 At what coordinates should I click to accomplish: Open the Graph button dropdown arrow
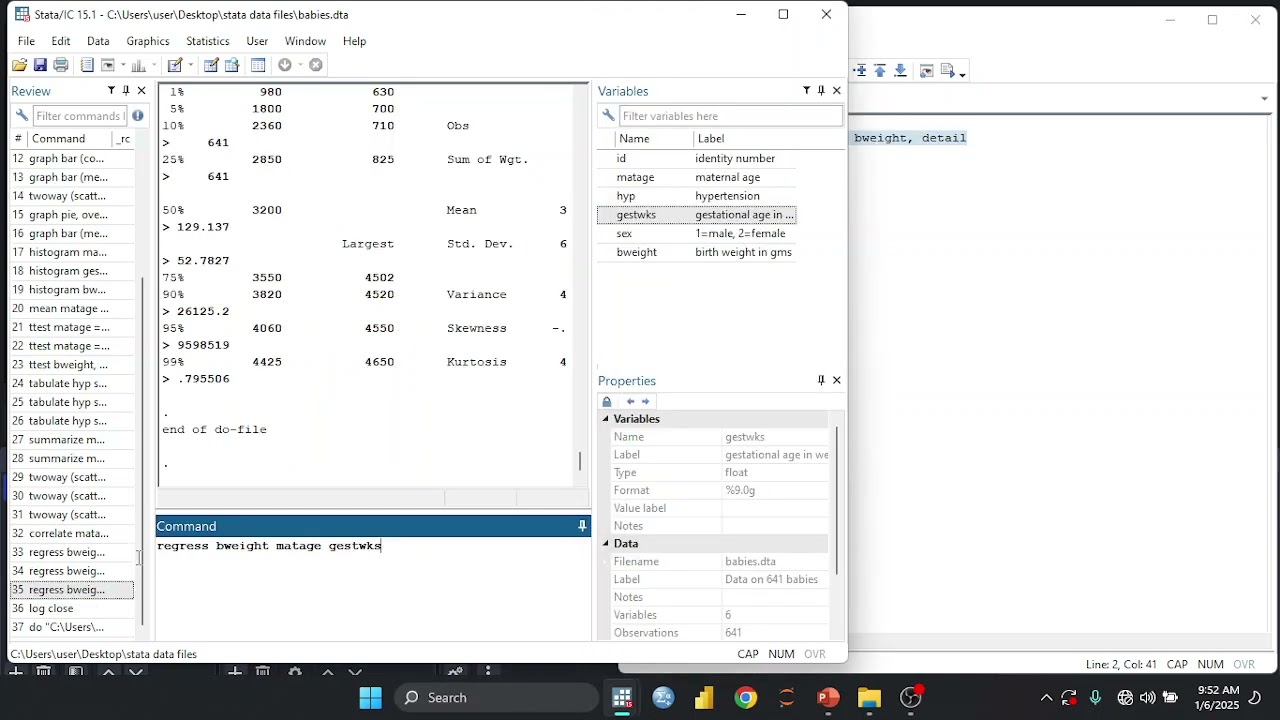pos(152,65)
